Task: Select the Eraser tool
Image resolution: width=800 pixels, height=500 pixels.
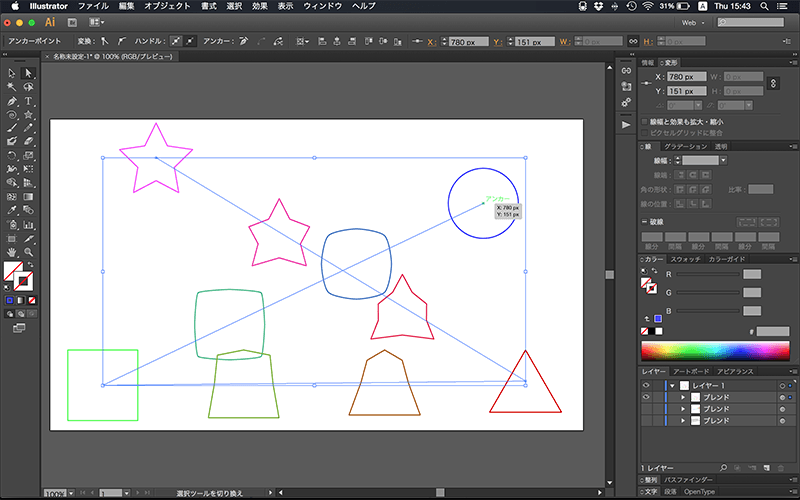Action: (28, 141)
